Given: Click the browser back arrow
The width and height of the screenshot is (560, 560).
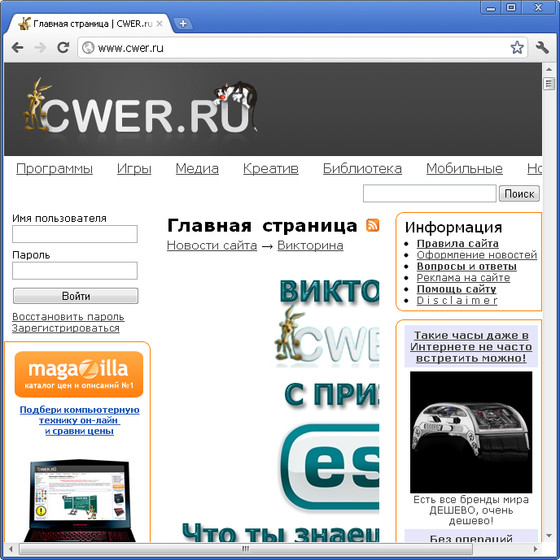Looking at the screenshot, I should click(17, 48).
